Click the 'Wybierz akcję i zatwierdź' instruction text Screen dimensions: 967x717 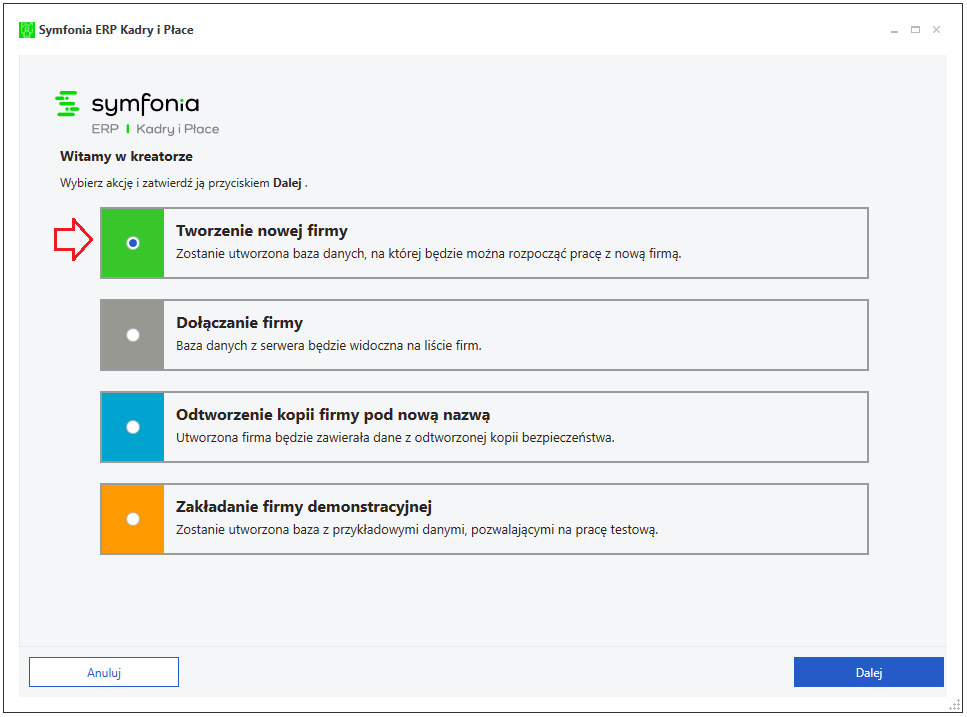tap(183, 183)
